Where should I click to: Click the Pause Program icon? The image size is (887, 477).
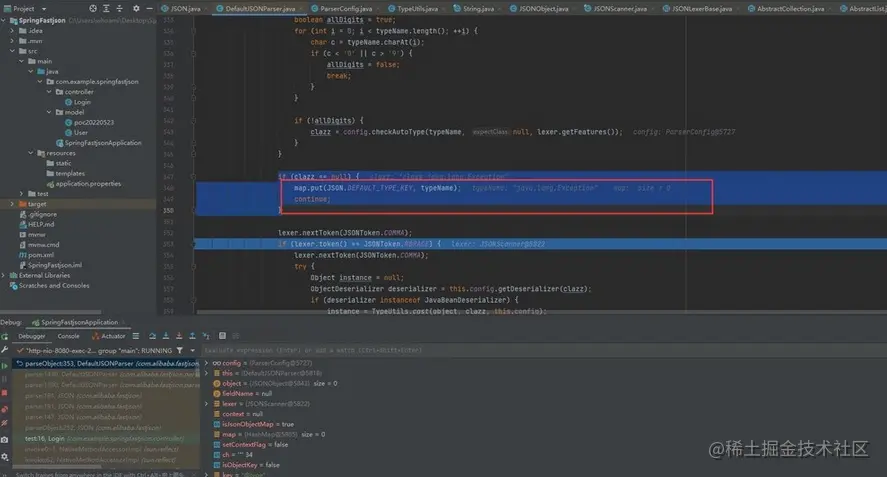5,379
